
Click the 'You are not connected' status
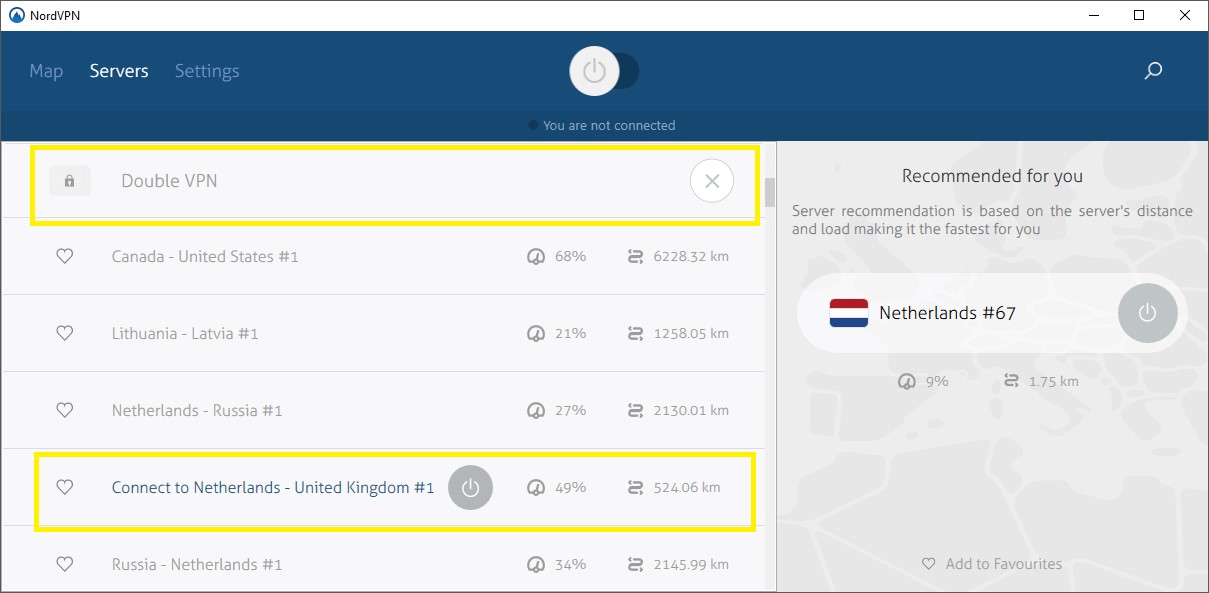(x=609, y=125)
